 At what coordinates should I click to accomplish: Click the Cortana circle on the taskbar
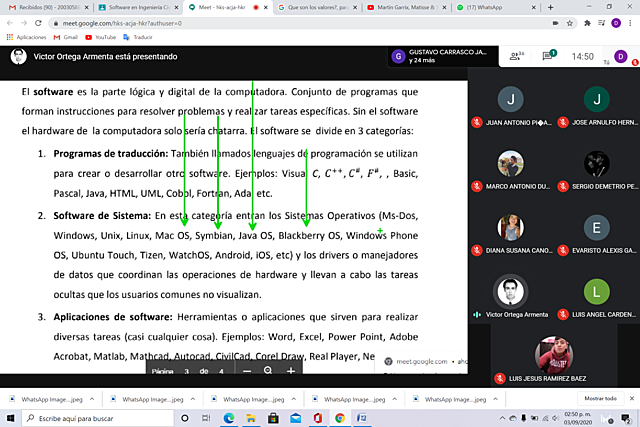[x=185, y=418]
